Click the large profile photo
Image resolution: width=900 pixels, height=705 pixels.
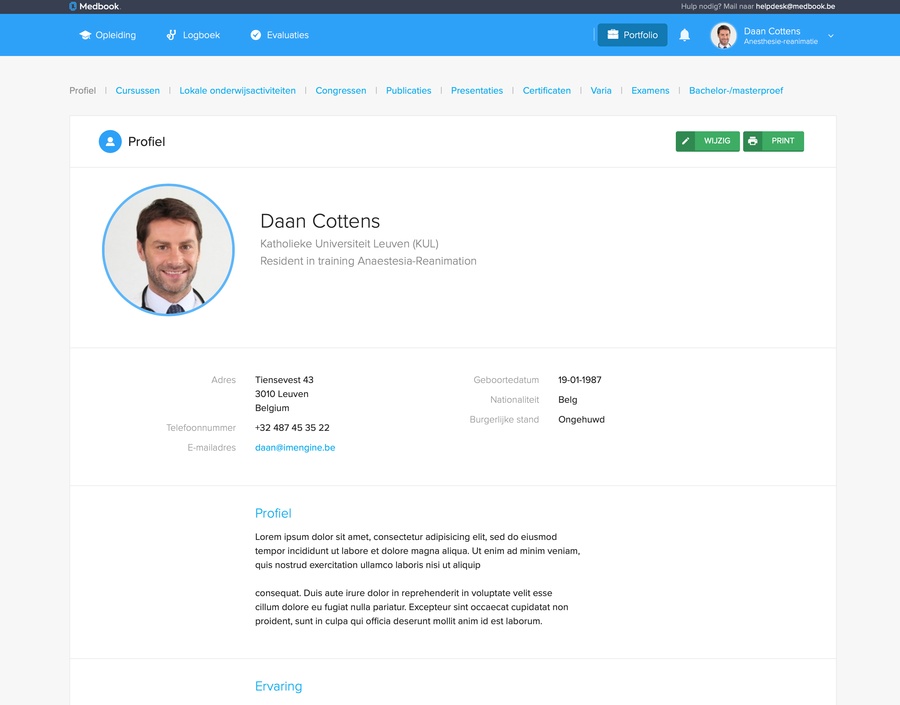(168, 250)
